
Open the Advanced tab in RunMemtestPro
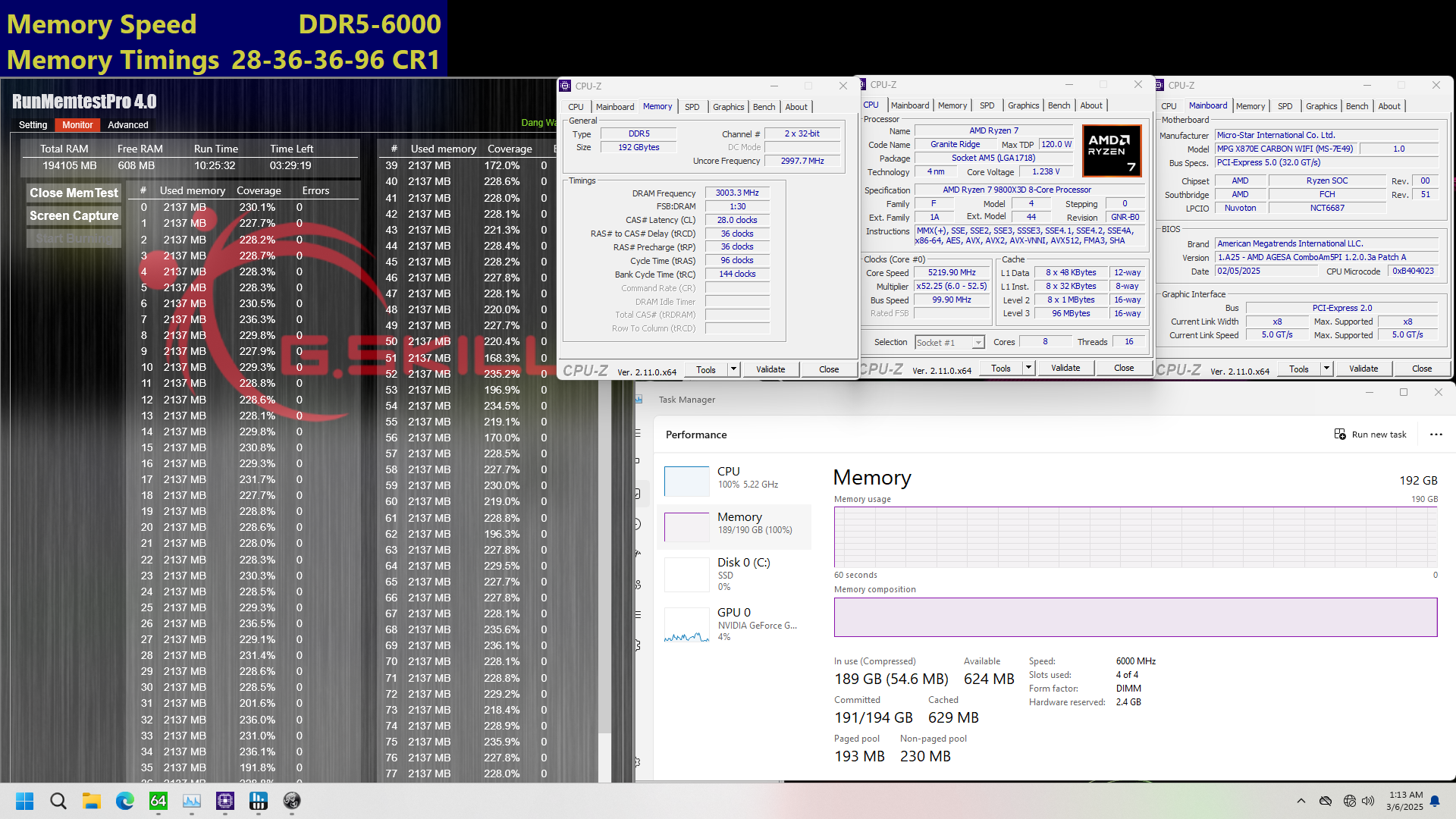[x=127, y=124]
